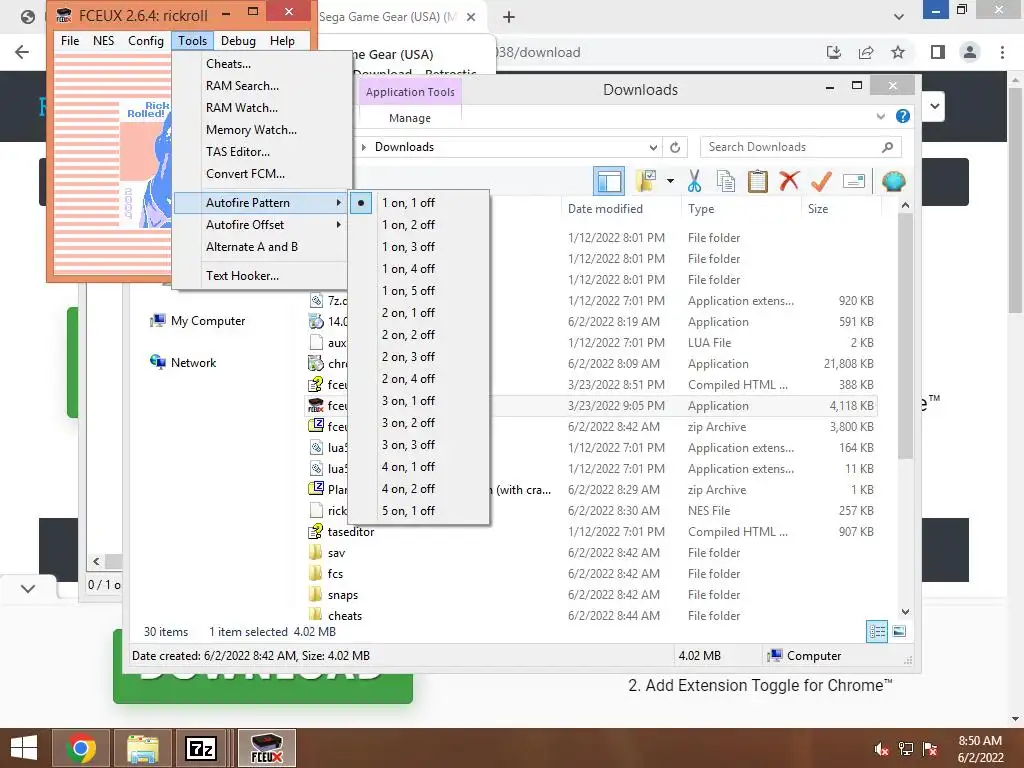Open the blue Help question mark
Viewport: 1024px width, 768px height.
(903, 116)
